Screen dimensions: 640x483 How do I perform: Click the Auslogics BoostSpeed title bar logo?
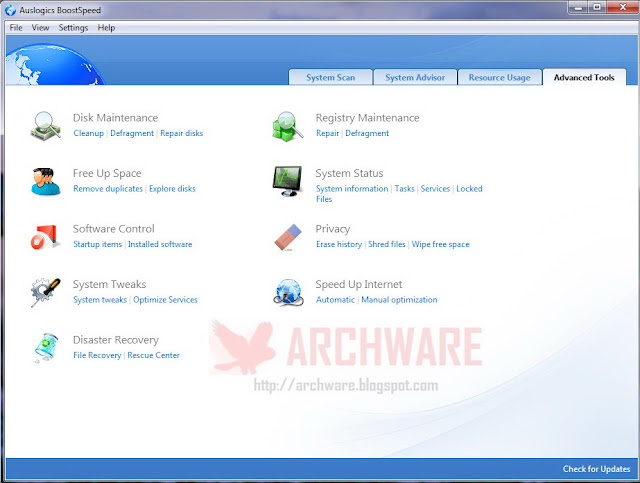coord(10,10)
